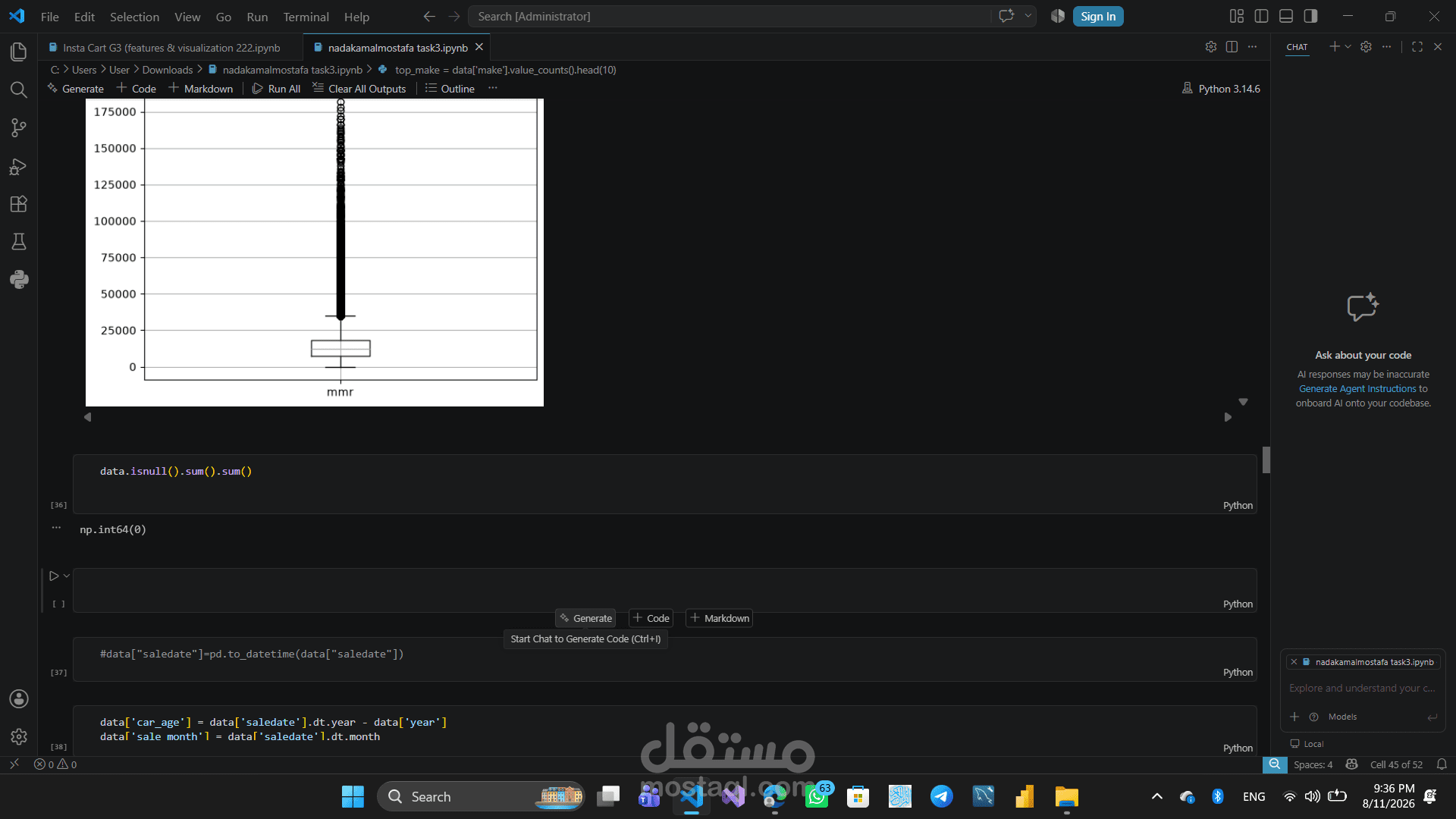Go back with the navigation arrow

(x=429, y=16)
